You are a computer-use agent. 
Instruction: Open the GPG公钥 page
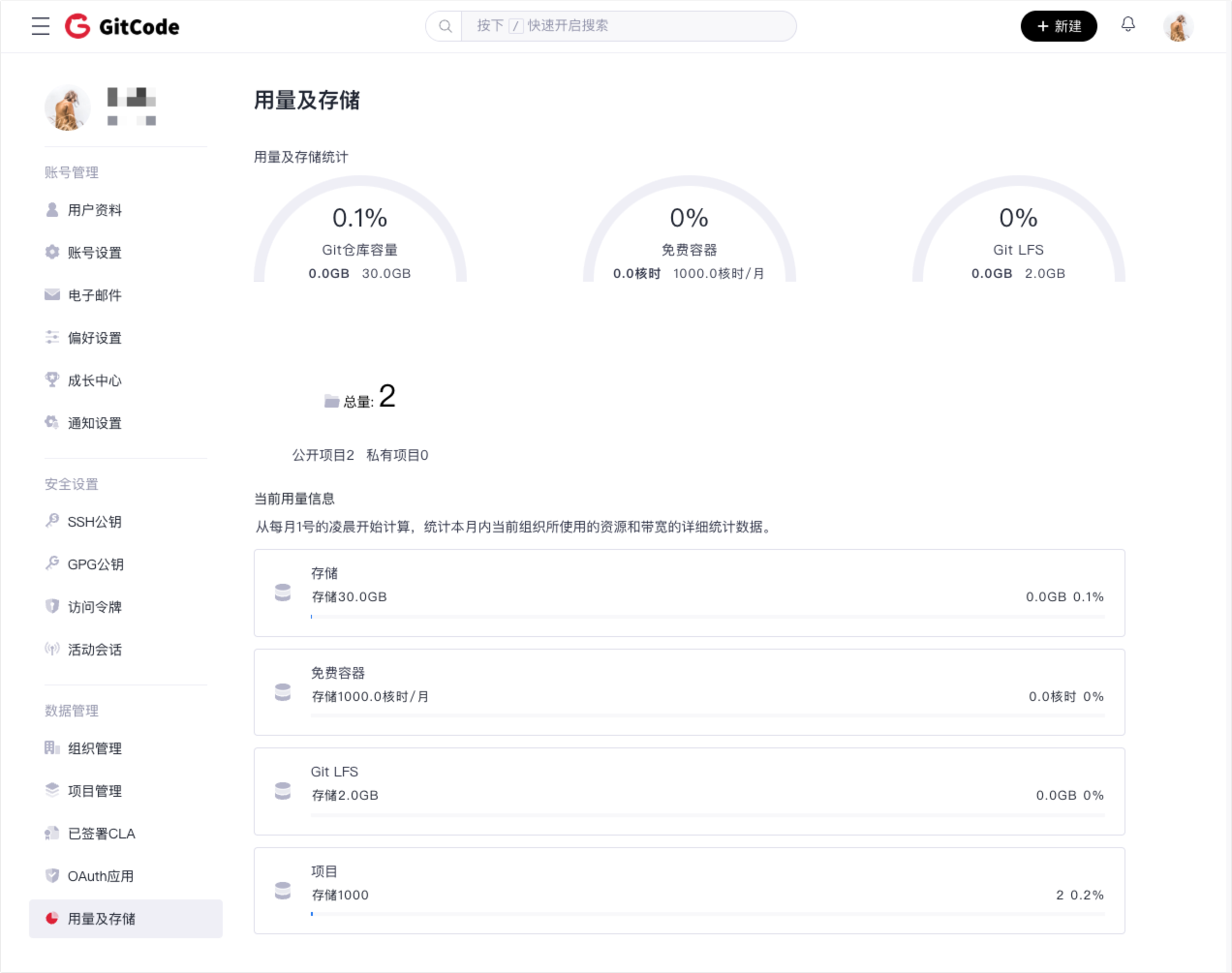(x=95, y=564)
